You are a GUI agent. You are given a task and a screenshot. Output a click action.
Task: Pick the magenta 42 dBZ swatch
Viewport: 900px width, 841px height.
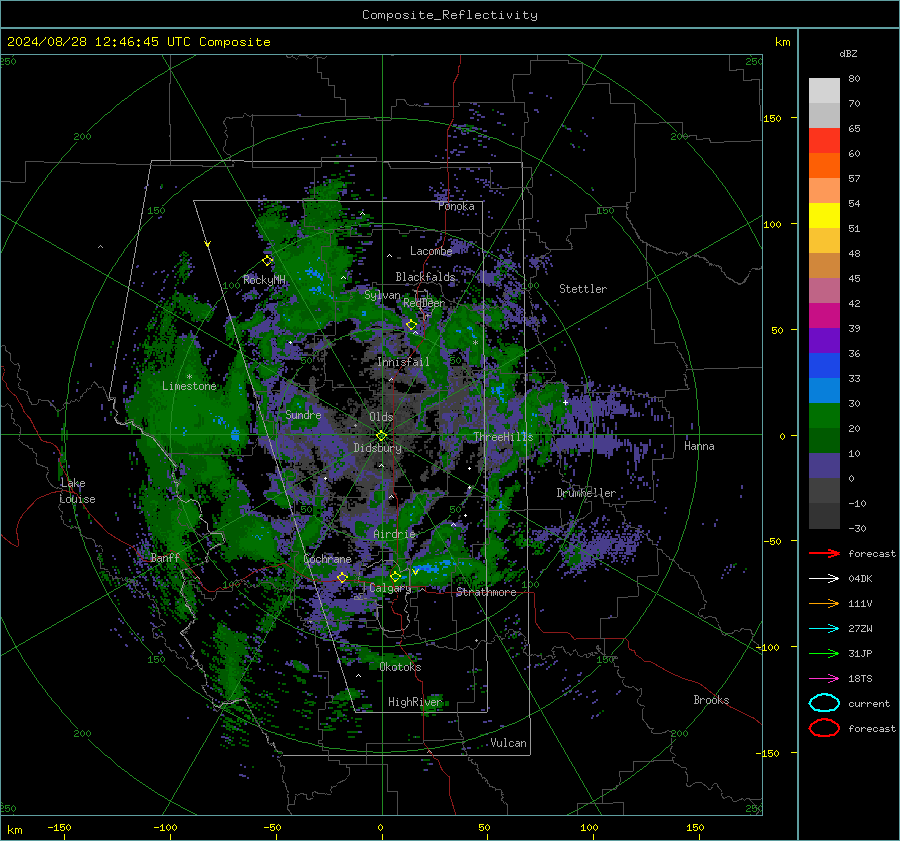point(824,315)
